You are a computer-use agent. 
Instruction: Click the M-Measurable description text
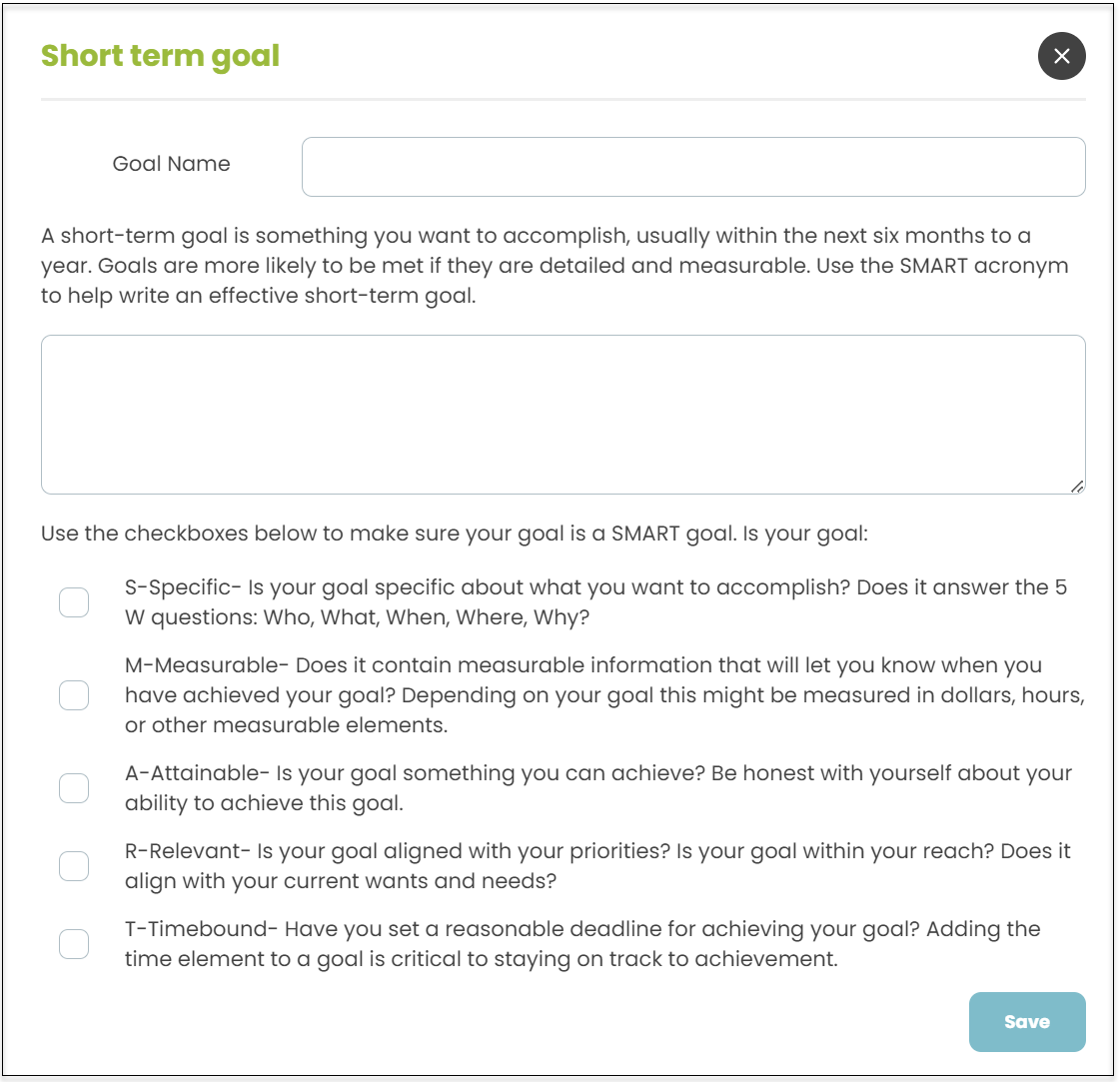pos(605,695)
